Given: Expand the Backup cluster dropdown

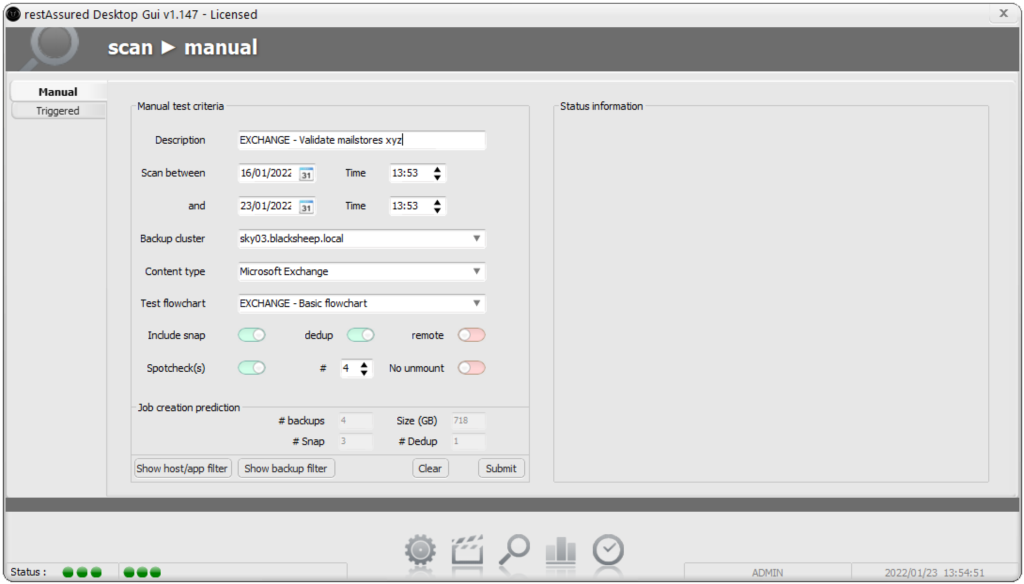Looking at the screenshot, I should click(477, 239).
